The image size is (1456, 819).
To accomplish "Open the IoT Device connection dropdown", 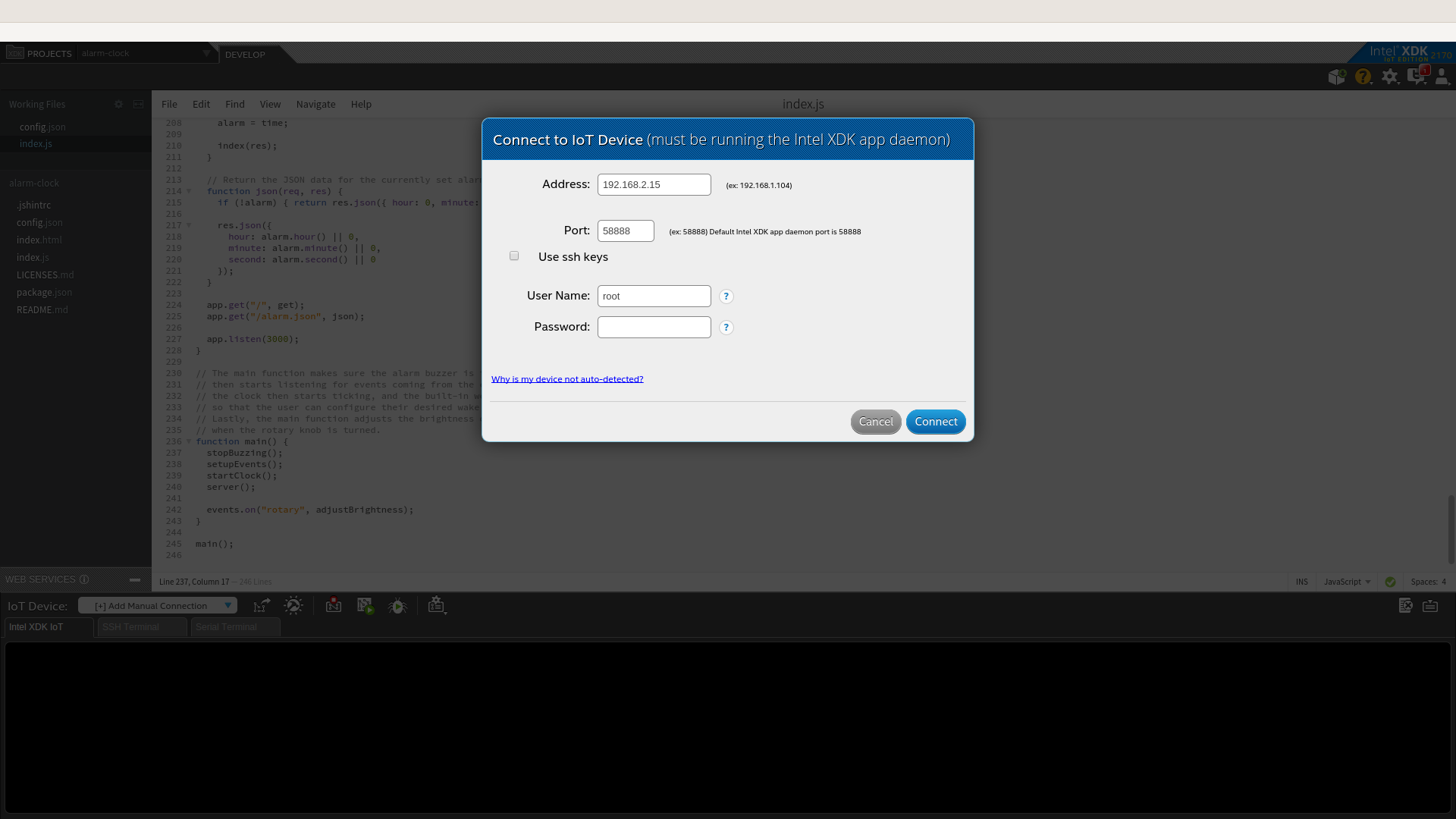I will point(158,605).
